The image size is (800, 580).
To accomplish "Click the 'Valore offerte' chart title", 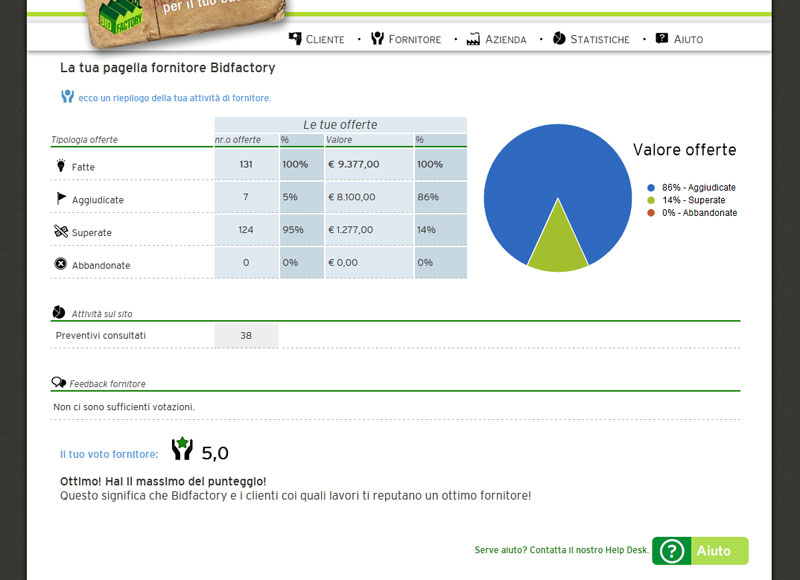I will (x=685, y=149).
